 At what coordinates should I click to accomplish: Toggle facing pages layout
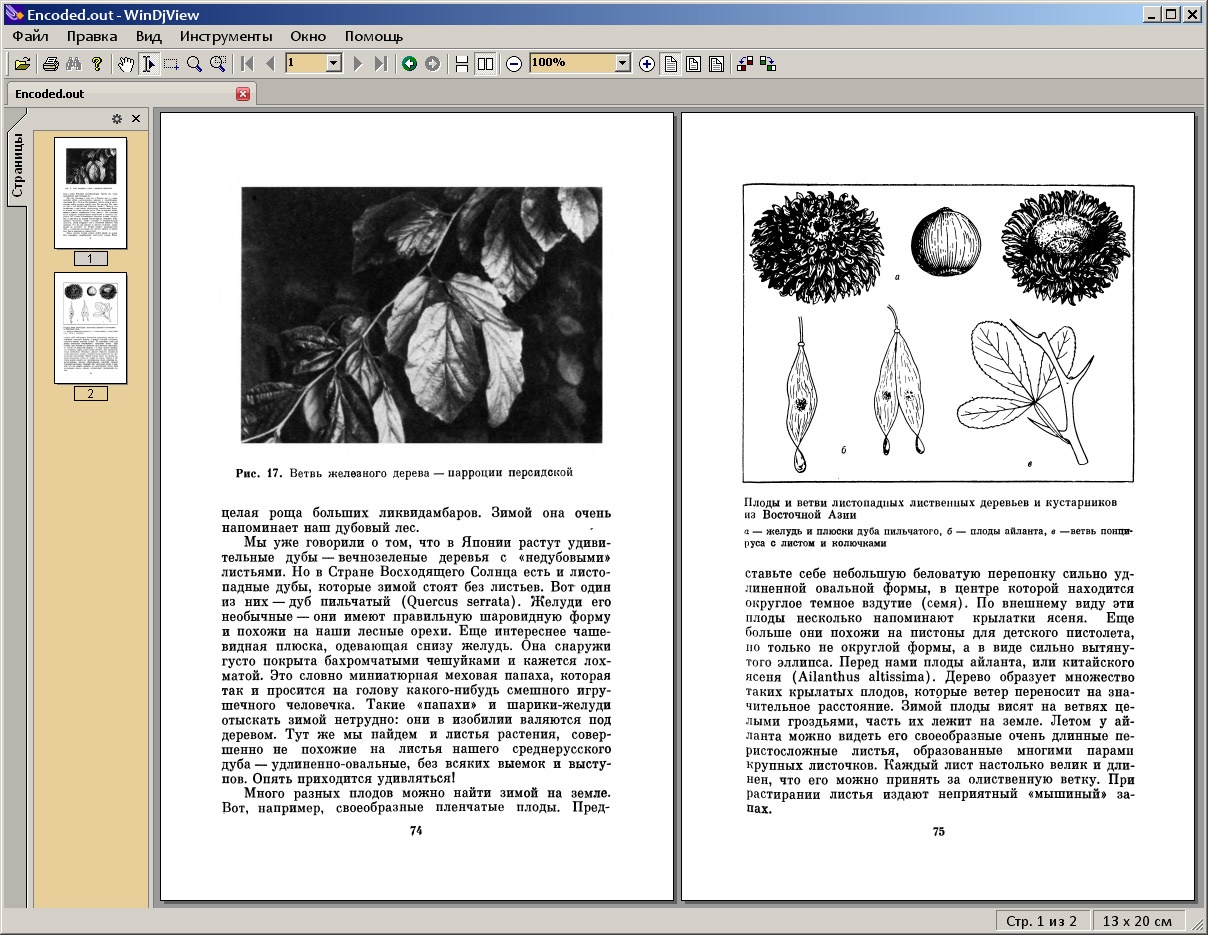[x=485, y=64]
